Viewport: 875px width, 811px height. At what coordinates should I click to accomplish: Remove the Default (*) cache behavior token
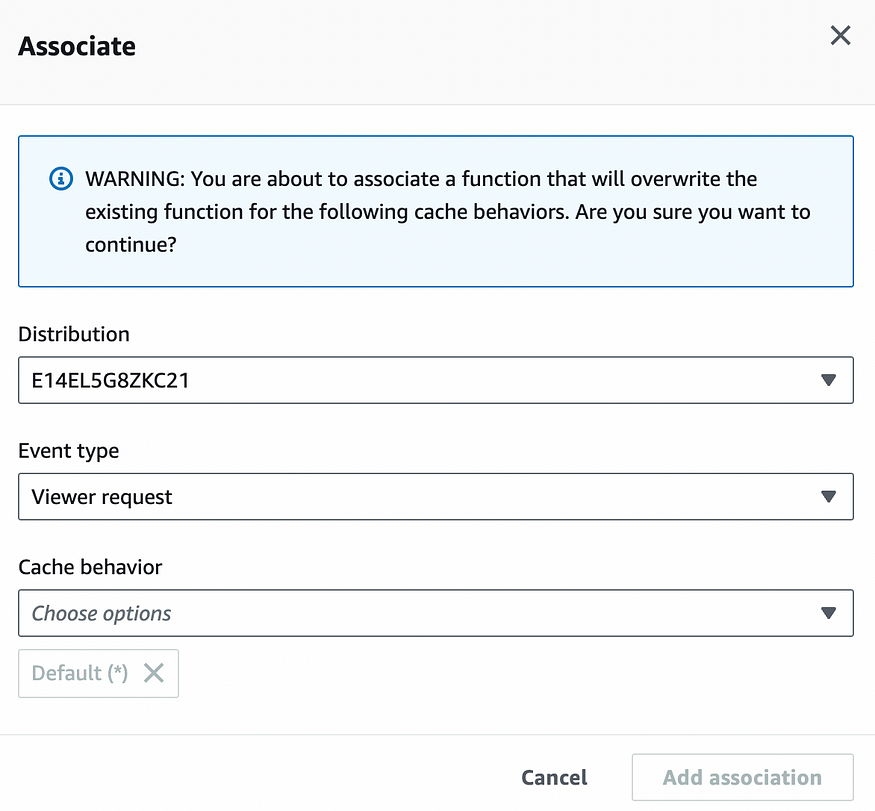(x=153, y=673)
